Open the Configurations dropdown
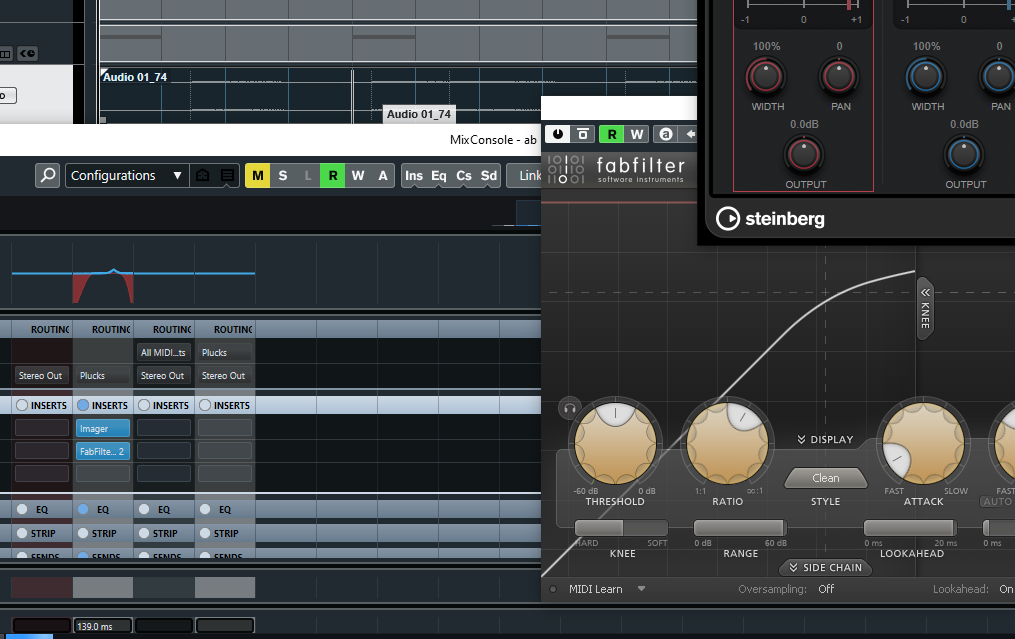 pyautogui.click(x=127, y=175)
